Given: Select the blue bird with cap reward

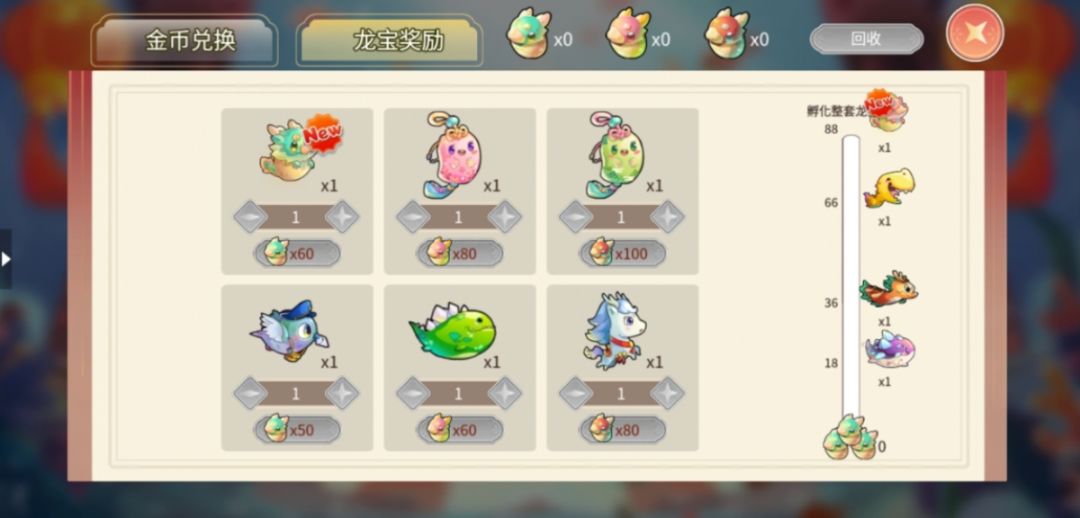Looking at the screenshot, I should [x=289, y=331].
